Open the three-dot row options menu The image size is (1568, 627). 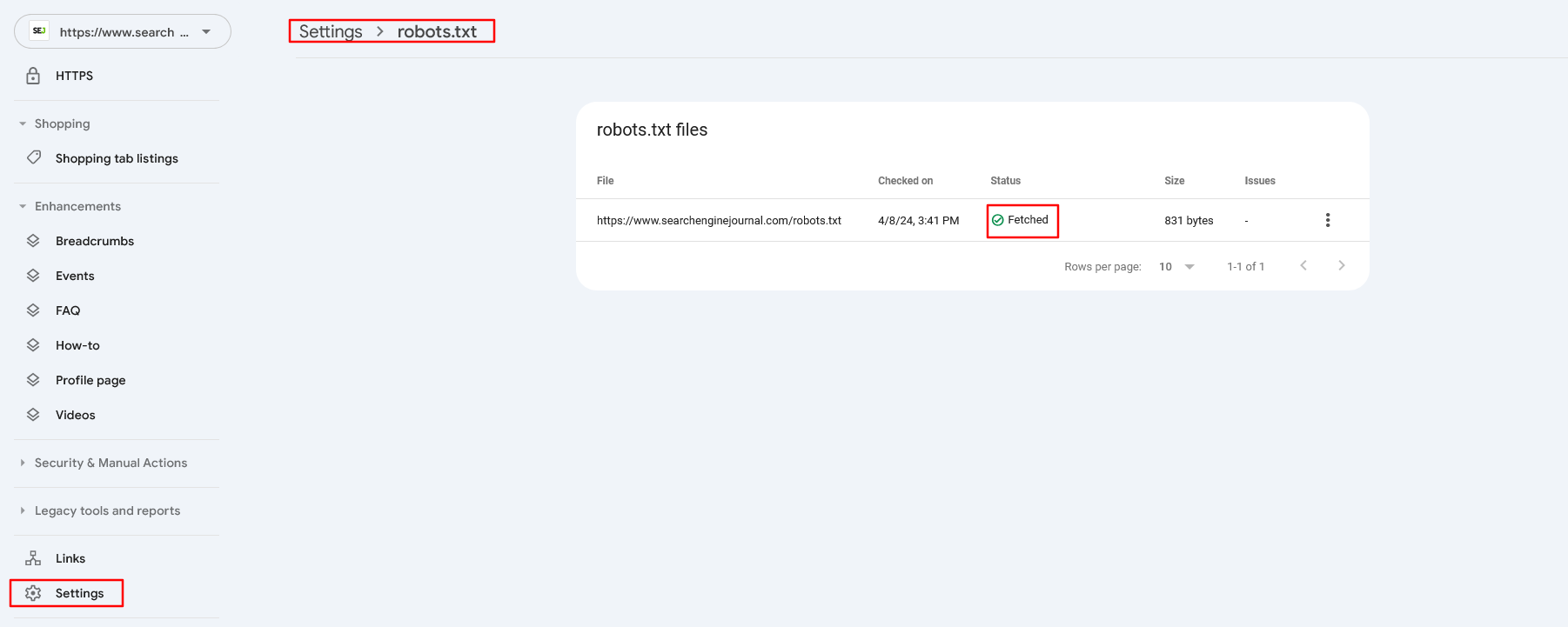1328,220
